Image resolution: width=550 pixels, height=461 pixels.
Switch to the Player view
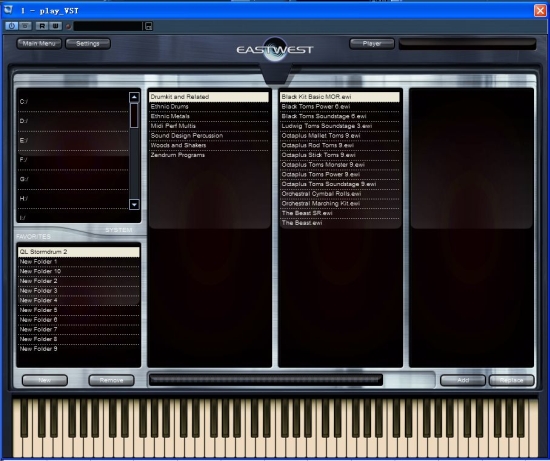click(372, 44)
